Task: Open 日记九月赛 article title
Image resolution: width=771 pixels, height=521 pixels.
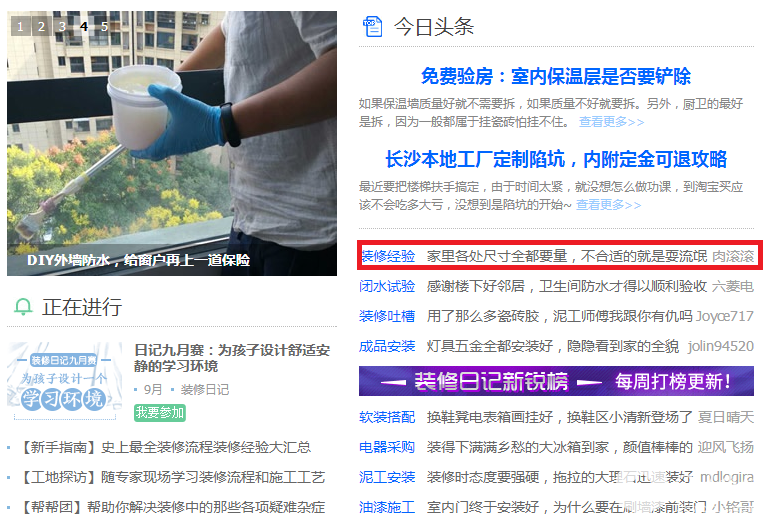Action: pyautogui.click(x=232, y=358)
